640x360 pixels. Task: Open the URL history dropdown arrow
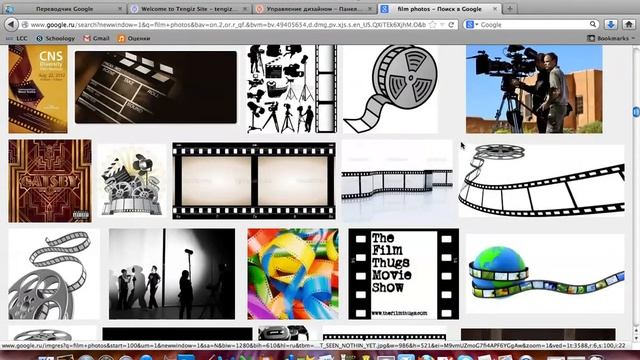tap(442, 25)
